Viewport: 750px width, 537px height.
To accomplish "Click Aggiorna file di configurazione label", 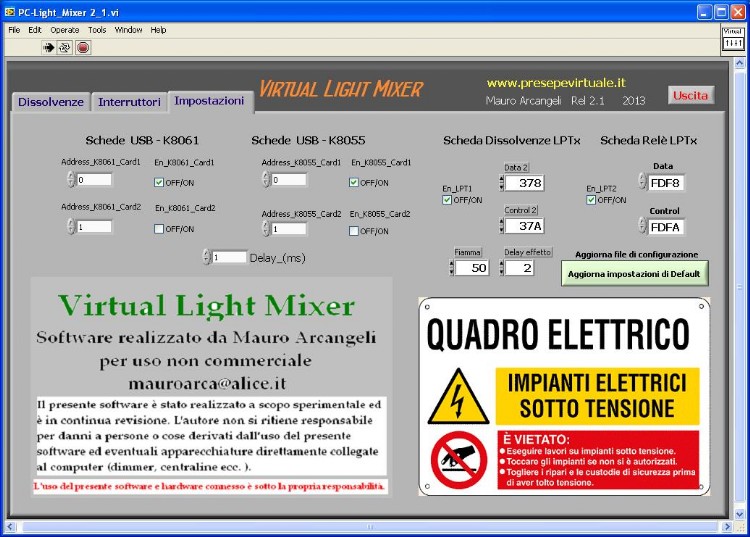I will 637,254.
